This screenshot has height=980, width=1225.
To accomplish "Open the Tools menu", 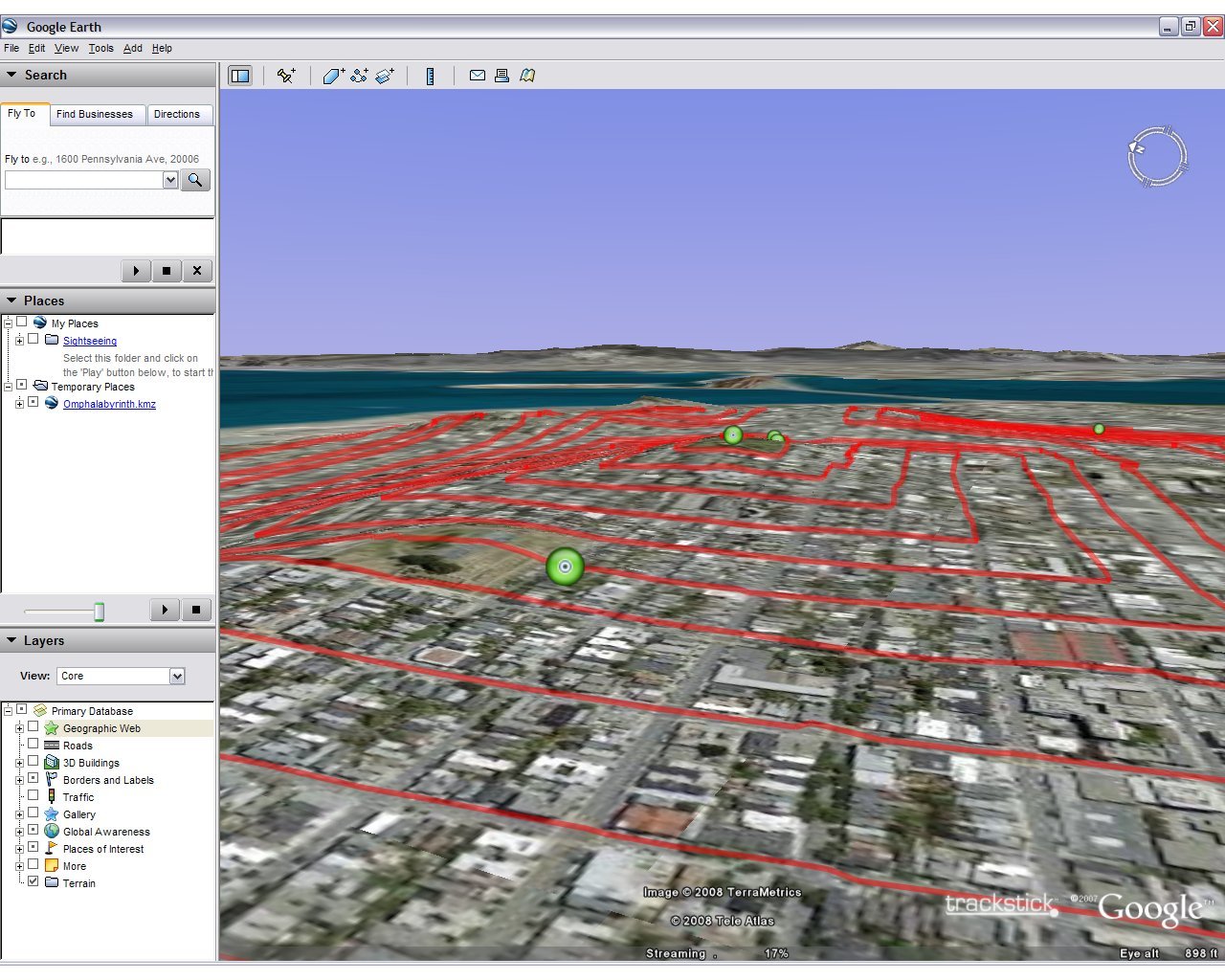I will coord(100,48).
